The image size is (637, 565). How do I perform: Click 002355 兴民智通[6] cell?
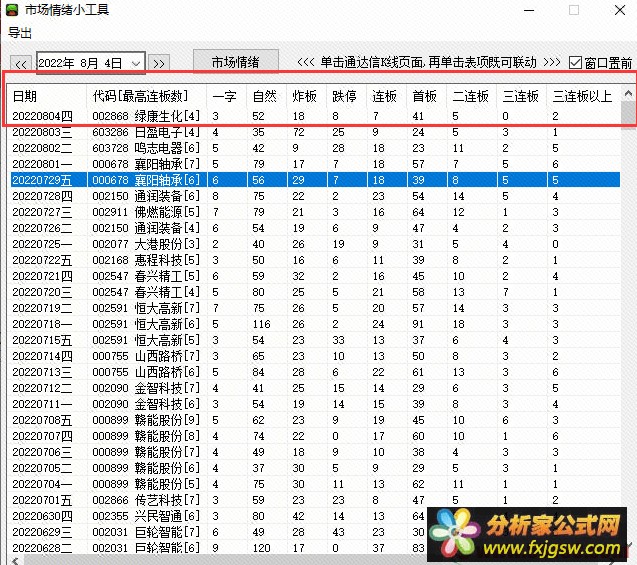click(146, 516)
